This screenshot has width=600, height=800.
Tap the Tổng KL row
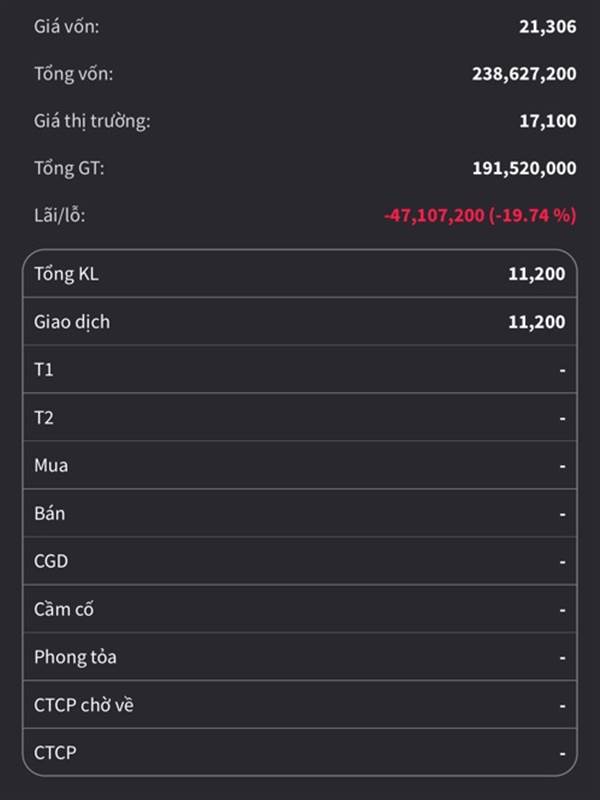tap(300, 274)
